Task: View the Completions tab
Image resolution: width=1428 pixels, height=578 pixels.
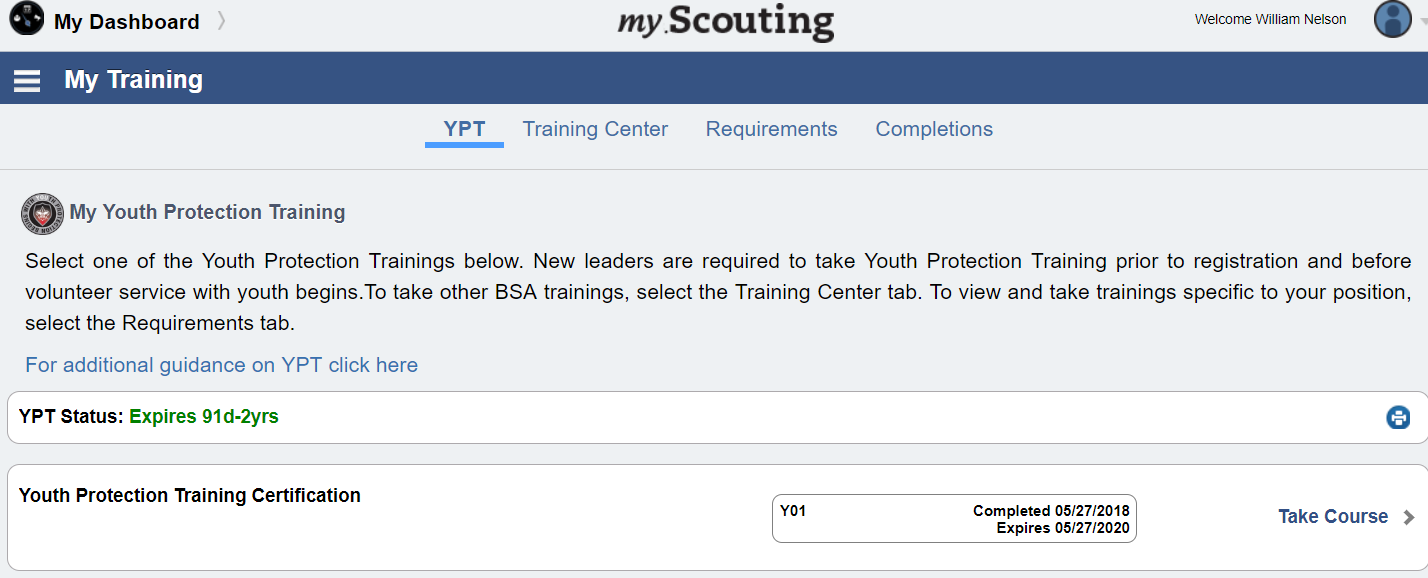Action: (x=934, y=129)
